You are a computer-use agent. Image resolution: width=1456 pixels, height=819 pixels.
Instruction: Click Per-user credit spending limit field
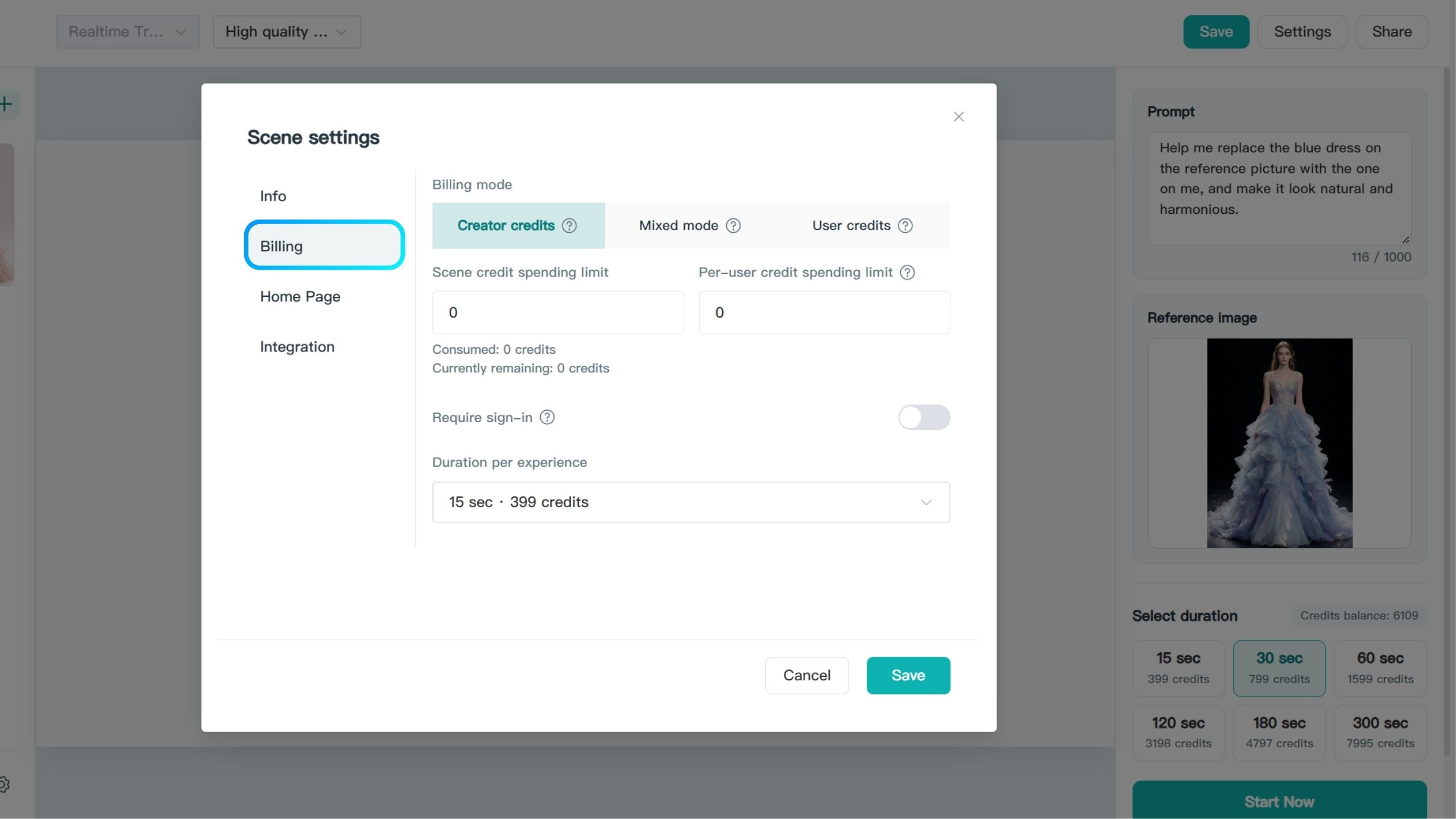(824, 313)
